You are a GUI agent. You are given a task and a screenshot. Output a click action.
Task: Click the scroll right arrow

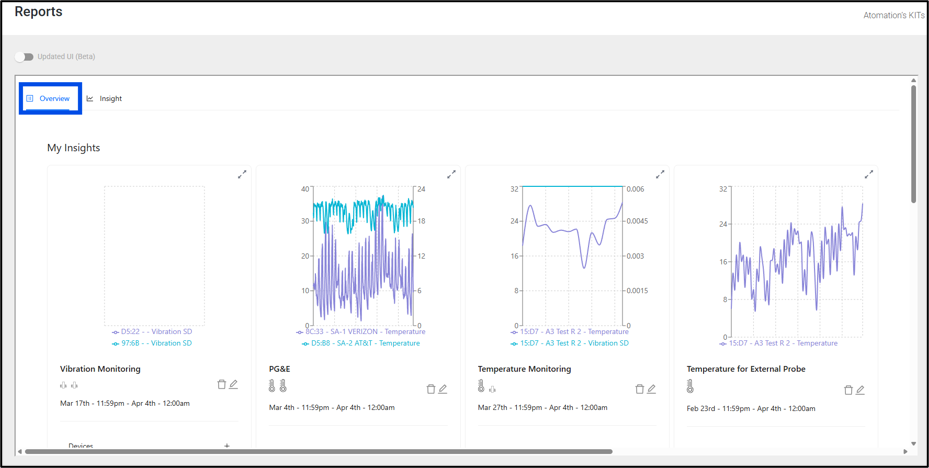tap(905, 451)
